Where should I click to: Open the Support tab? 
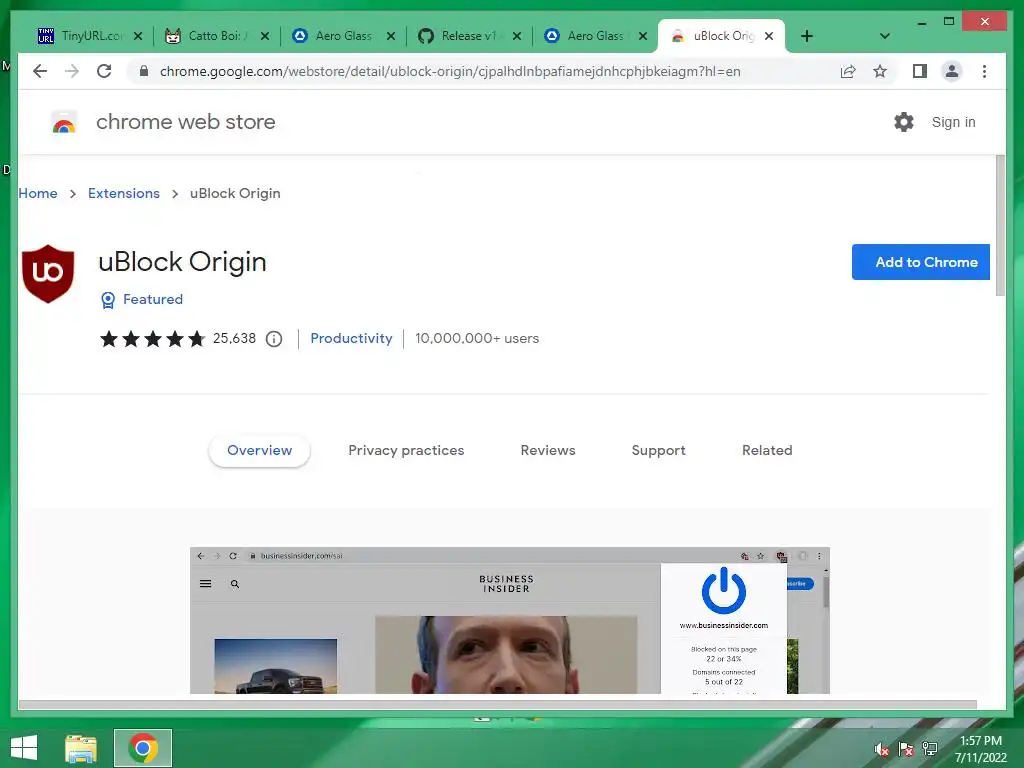coord(658,451)
